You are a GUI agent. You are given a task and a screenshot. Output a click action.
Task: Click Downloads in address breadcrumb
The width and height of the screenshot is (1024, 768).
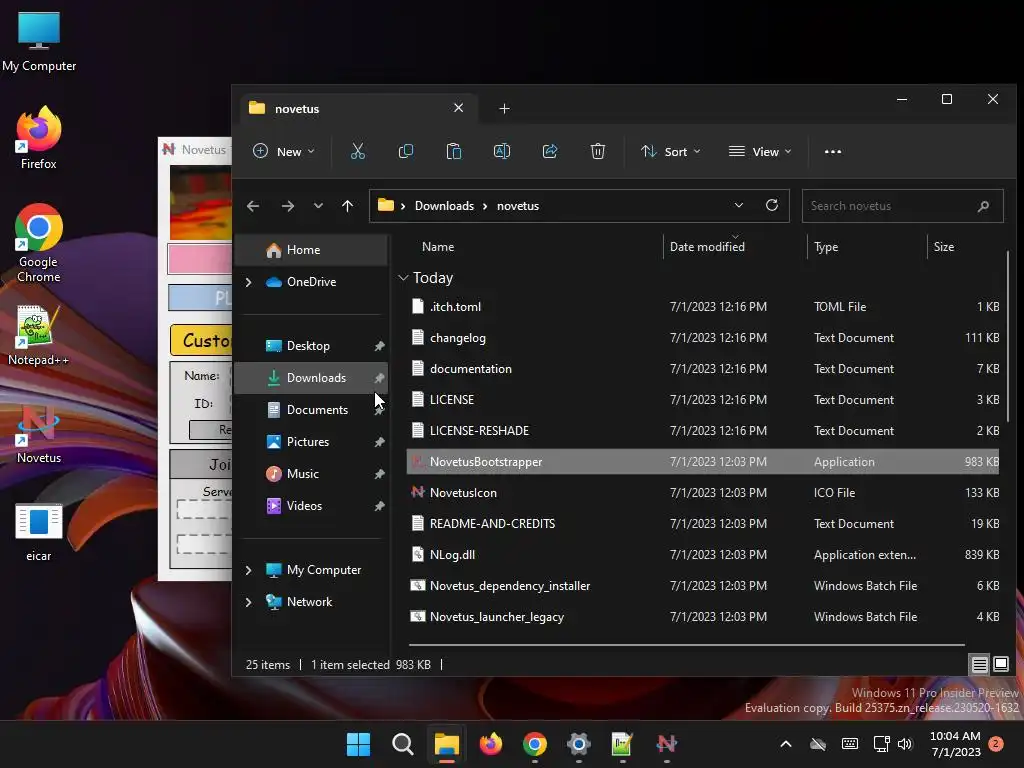(444, 206)
